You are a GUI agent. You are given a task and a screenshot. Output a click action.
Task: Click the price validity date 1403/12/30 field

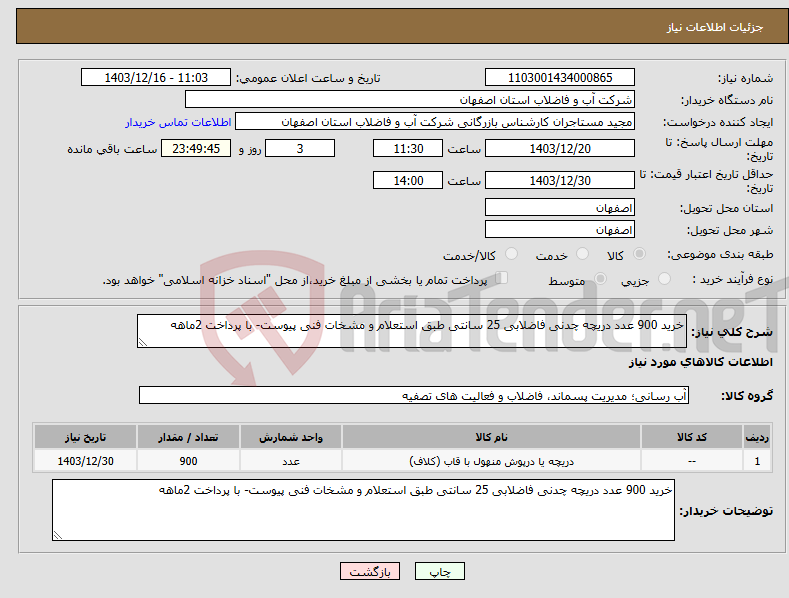tap(560, 180)
